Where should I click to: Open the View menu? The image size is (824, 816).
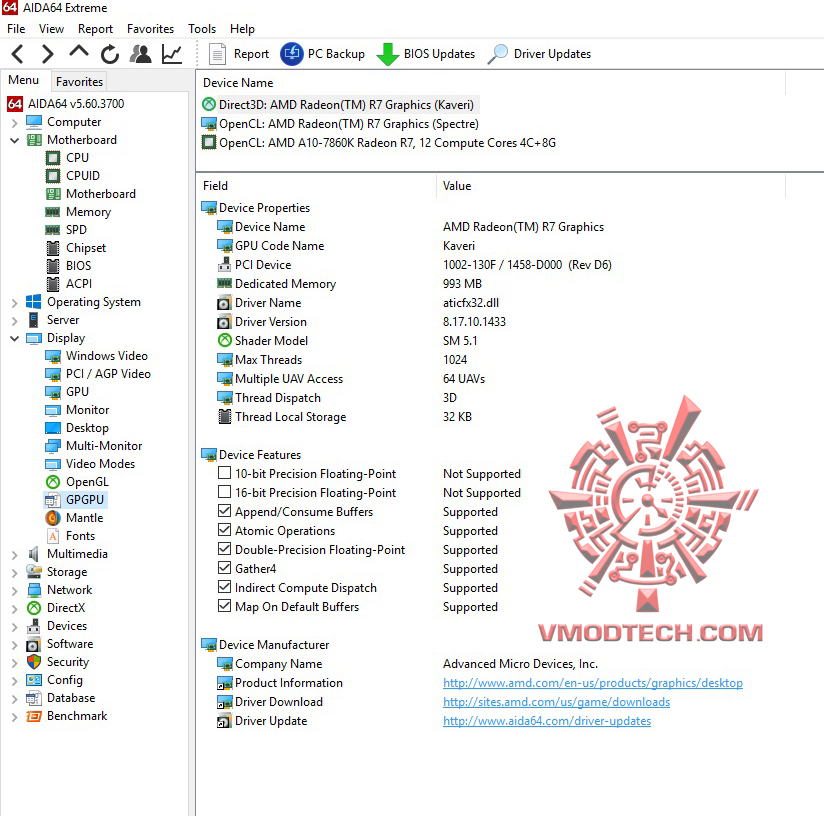pos(52,29)
